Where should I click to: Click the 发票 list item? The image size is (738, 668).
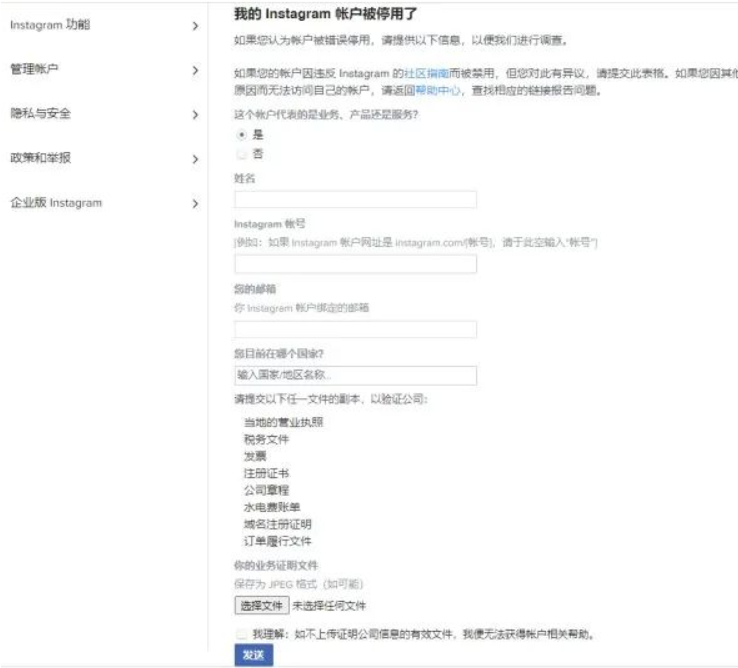[x=255, y=456]
